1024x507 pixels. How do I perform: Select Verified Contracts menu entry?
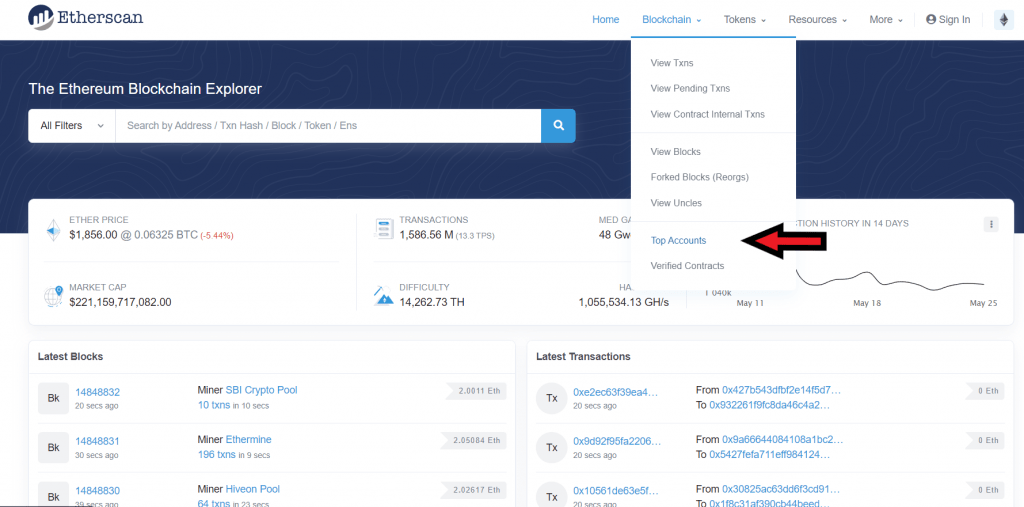(x=687, y=266)
